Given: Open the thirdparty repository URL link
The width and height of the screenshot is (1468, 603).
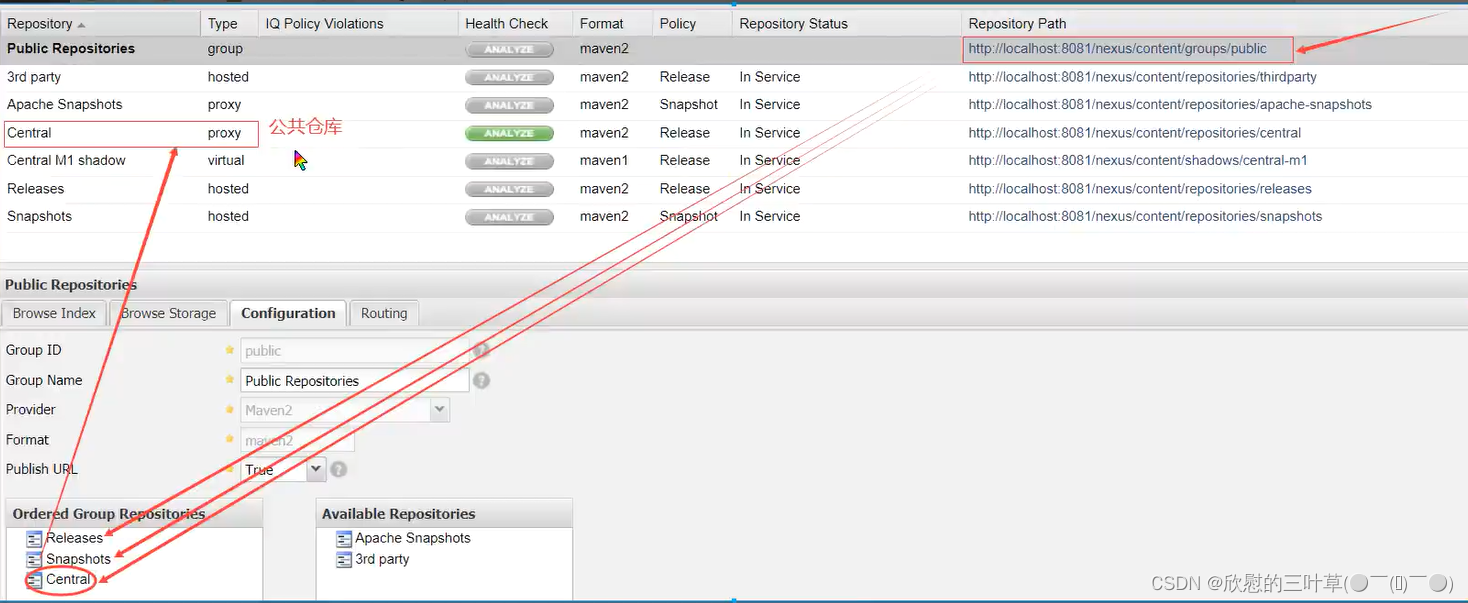Looking at the screenshot, I should point(1142,77).
